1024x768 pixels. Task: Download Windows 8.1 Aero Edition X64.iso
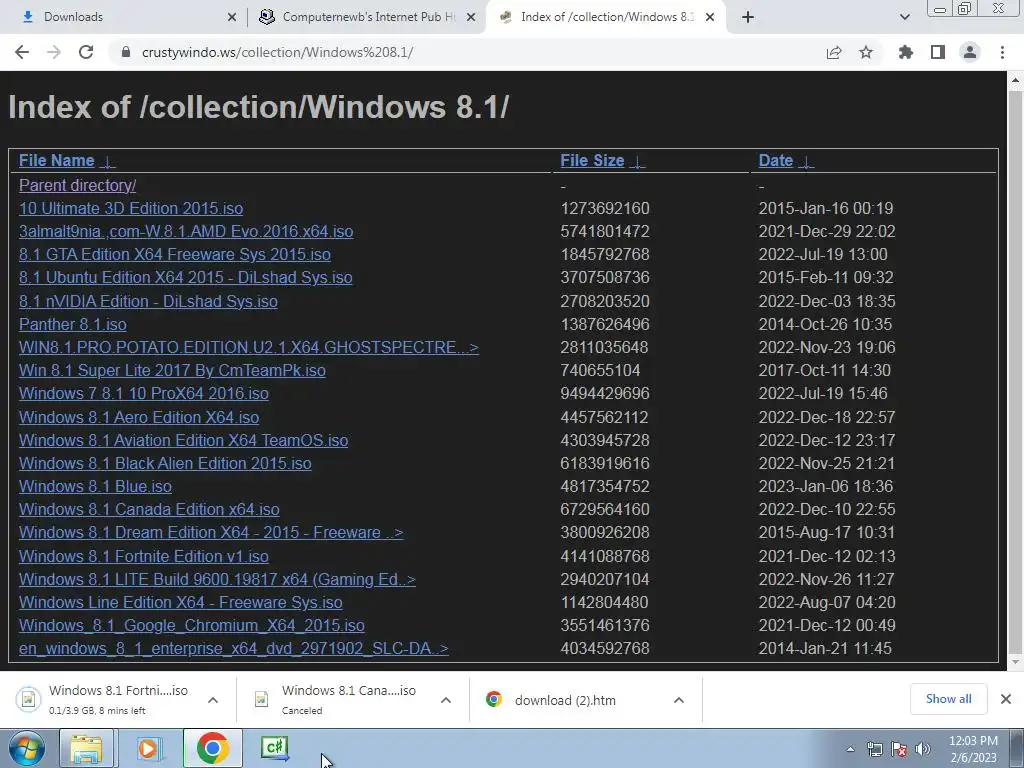[x=139, y=417]
